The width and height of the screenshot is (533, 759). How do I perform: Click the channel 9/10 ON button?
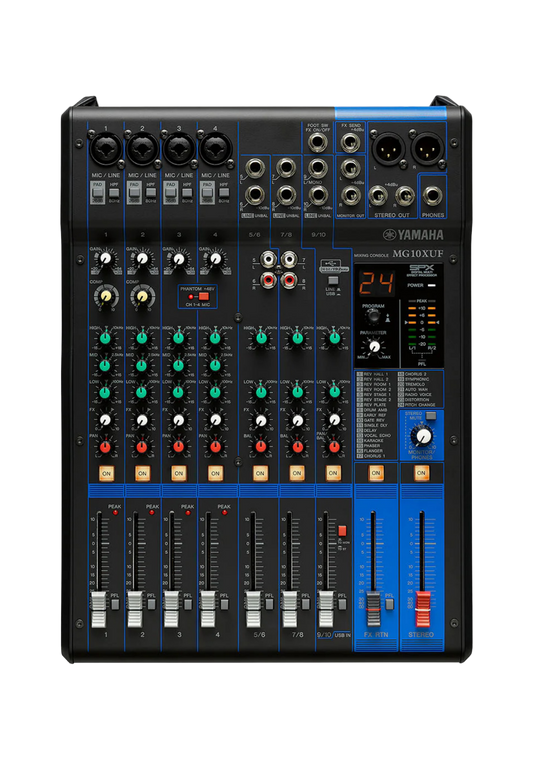coord(333,473)
